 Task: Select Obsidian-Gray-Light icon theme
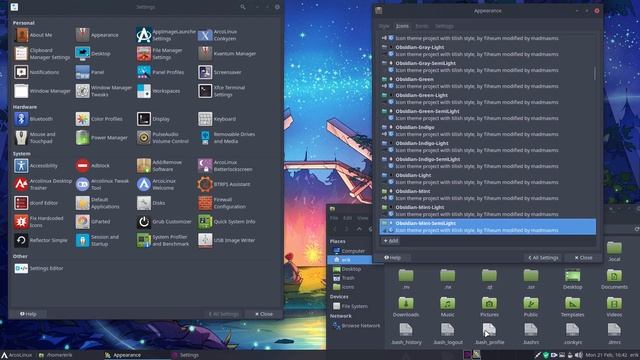488,51
